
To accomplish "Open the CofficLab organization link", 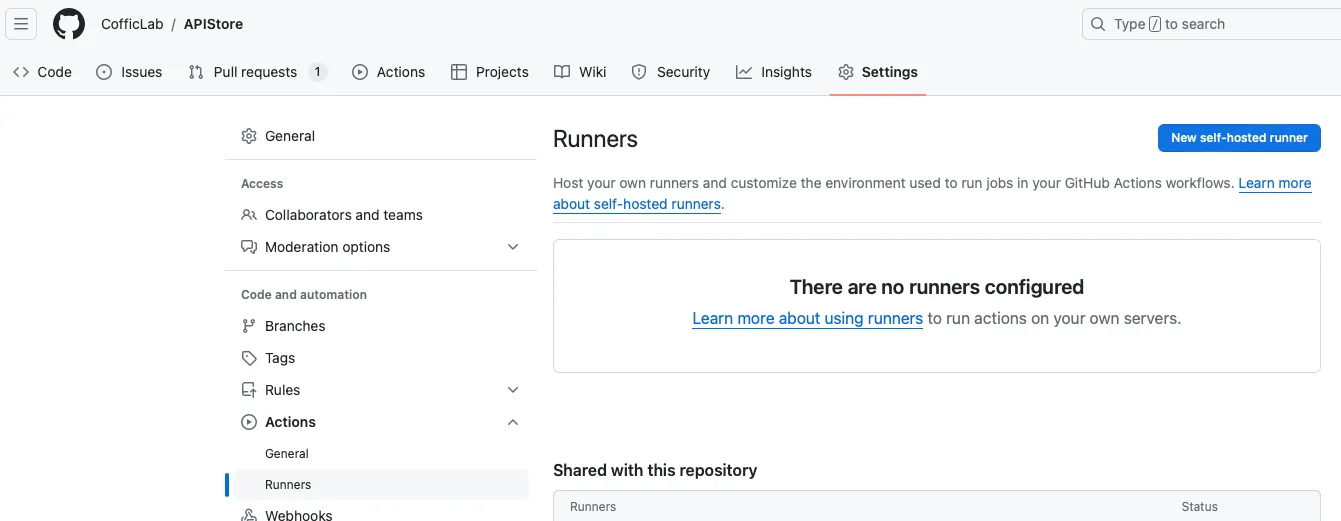I will pyautogui.click(x=132, y=24).
